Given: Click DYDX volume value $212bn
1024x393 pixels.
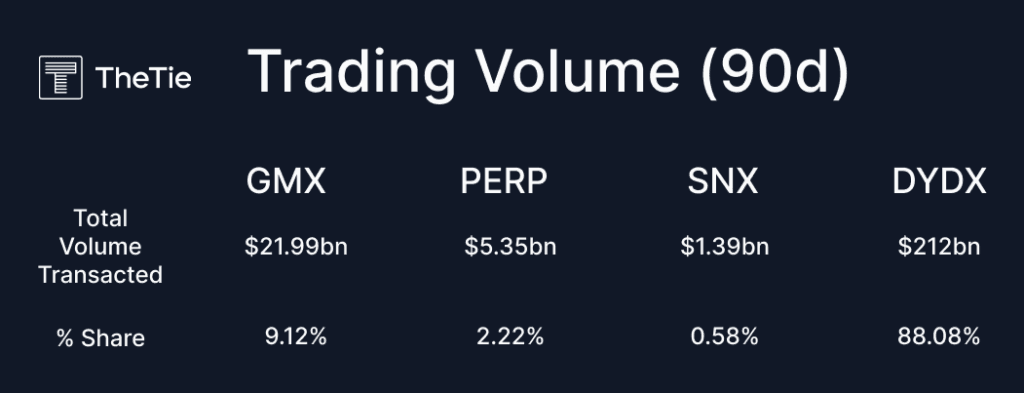Looking at the screenshot, I should [x=938, y=247].
